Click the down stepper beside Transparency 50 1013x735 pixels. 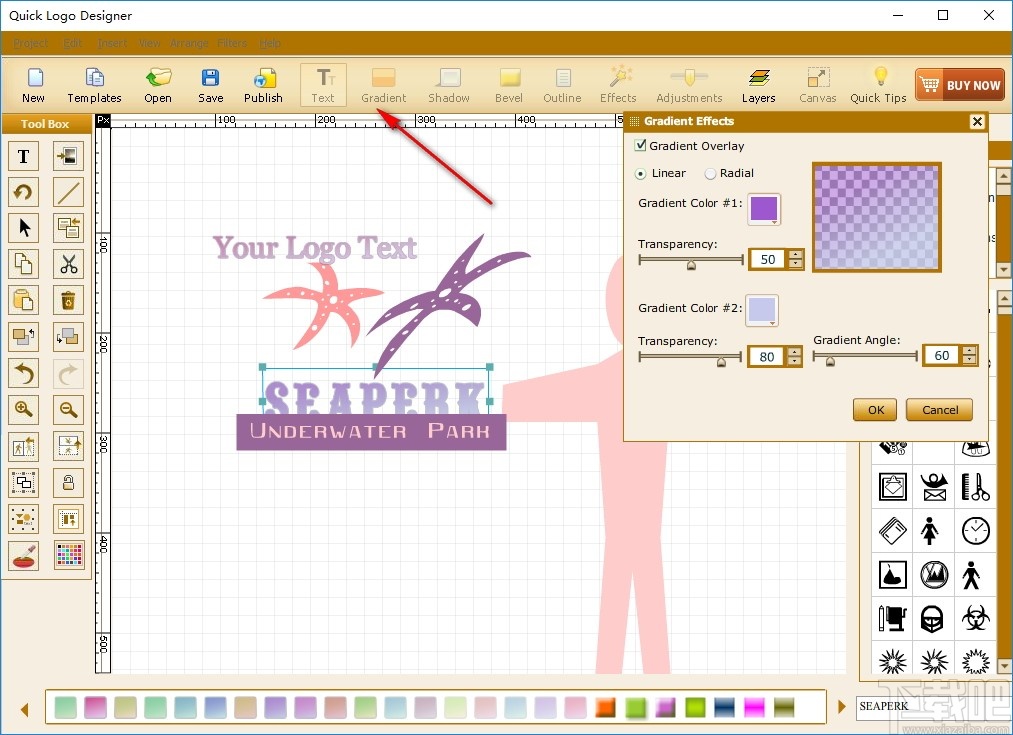(x=795, y=264)
